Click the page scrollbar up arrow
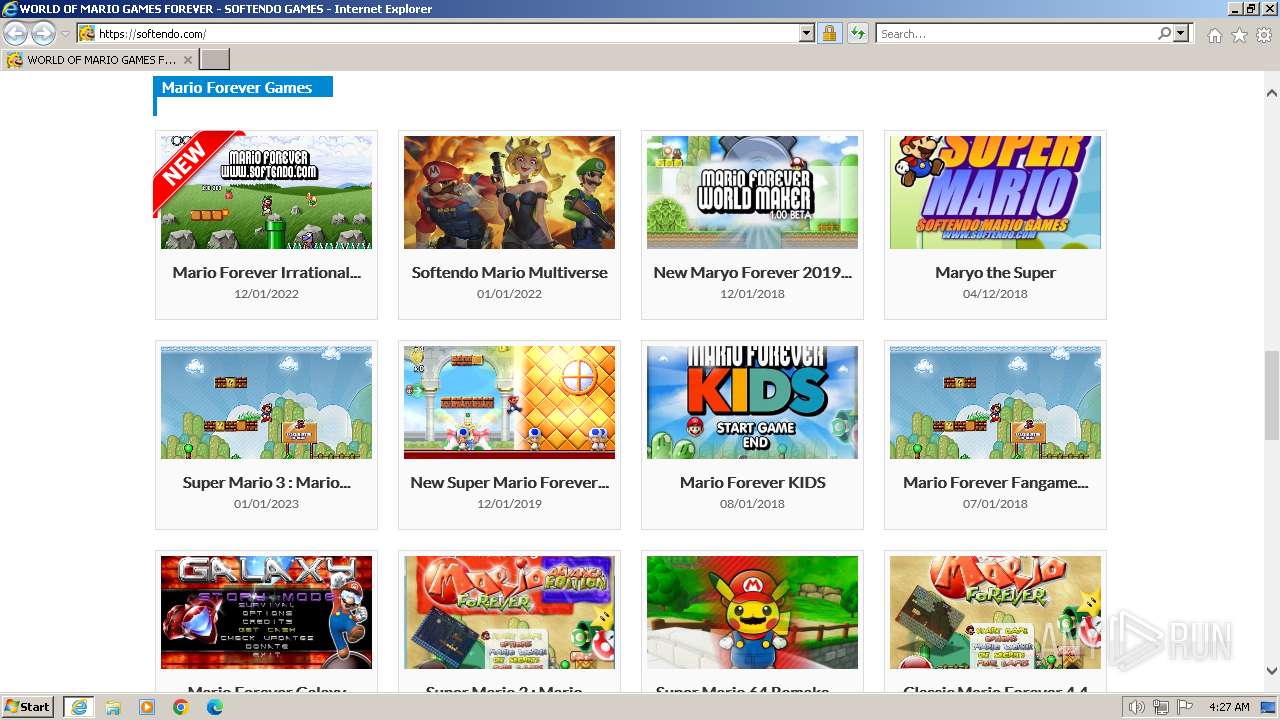The width and height of the screenshot is (1280, 720). (1271, 93)
